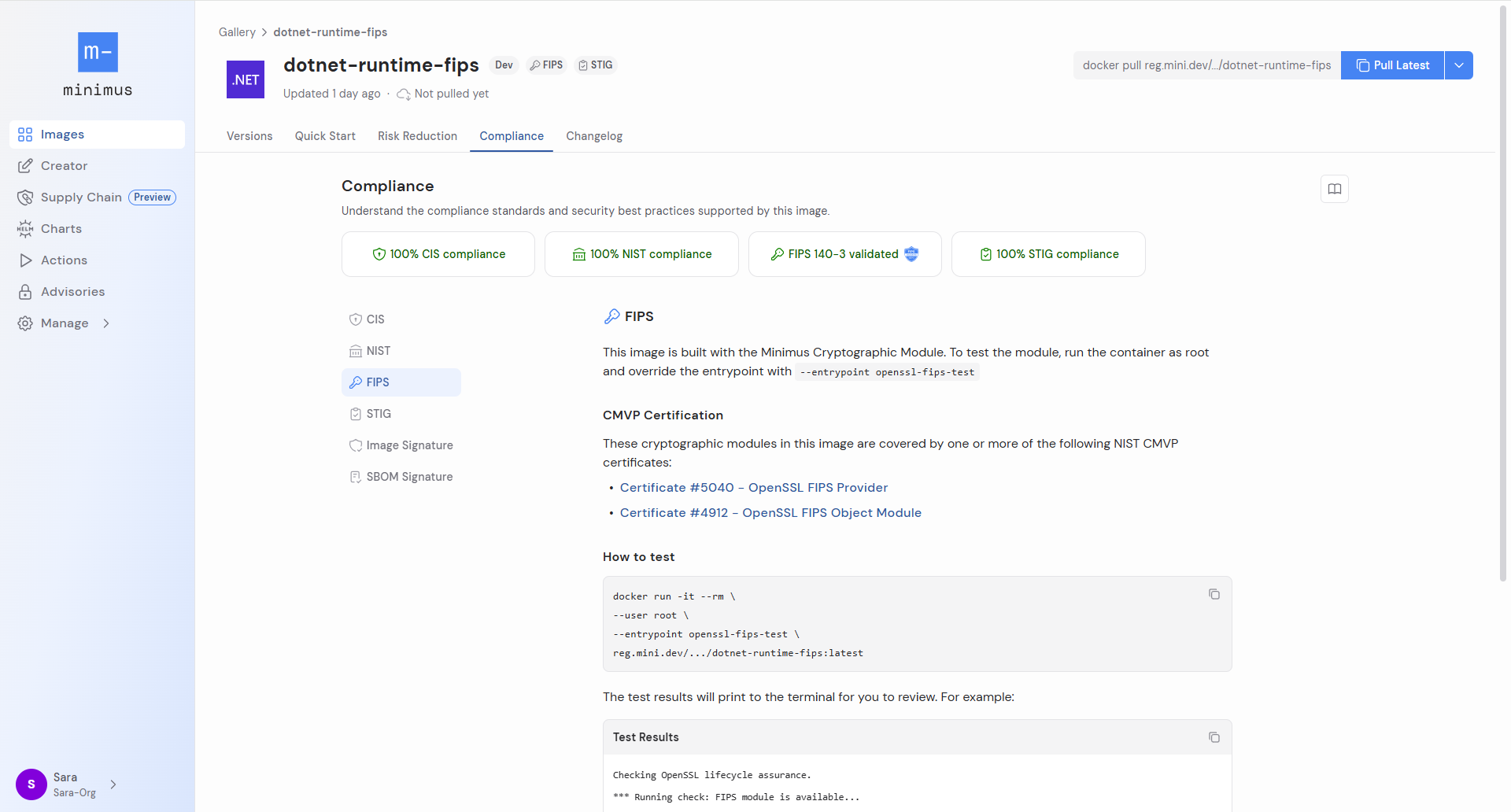Open the Advisories lock icon
This screenshot has height=812, width=1511.
[25, 292]
